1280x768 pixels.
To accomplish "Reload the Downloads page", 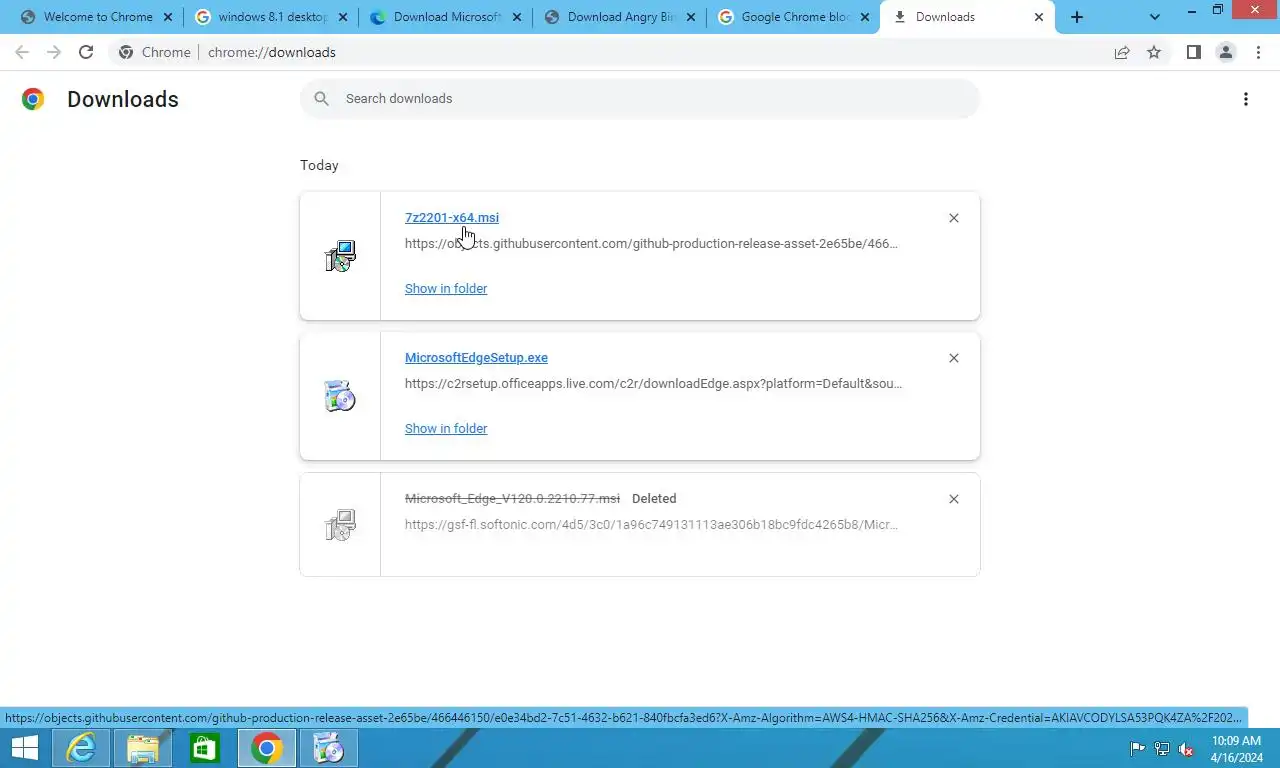I will [x=86, y=52].
